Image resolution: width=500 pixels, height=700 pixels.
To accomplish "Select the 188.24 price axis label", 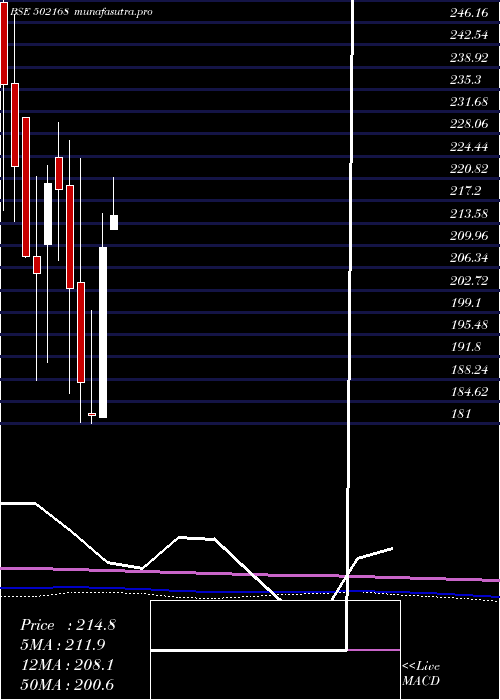I will [x=469, y=369].
